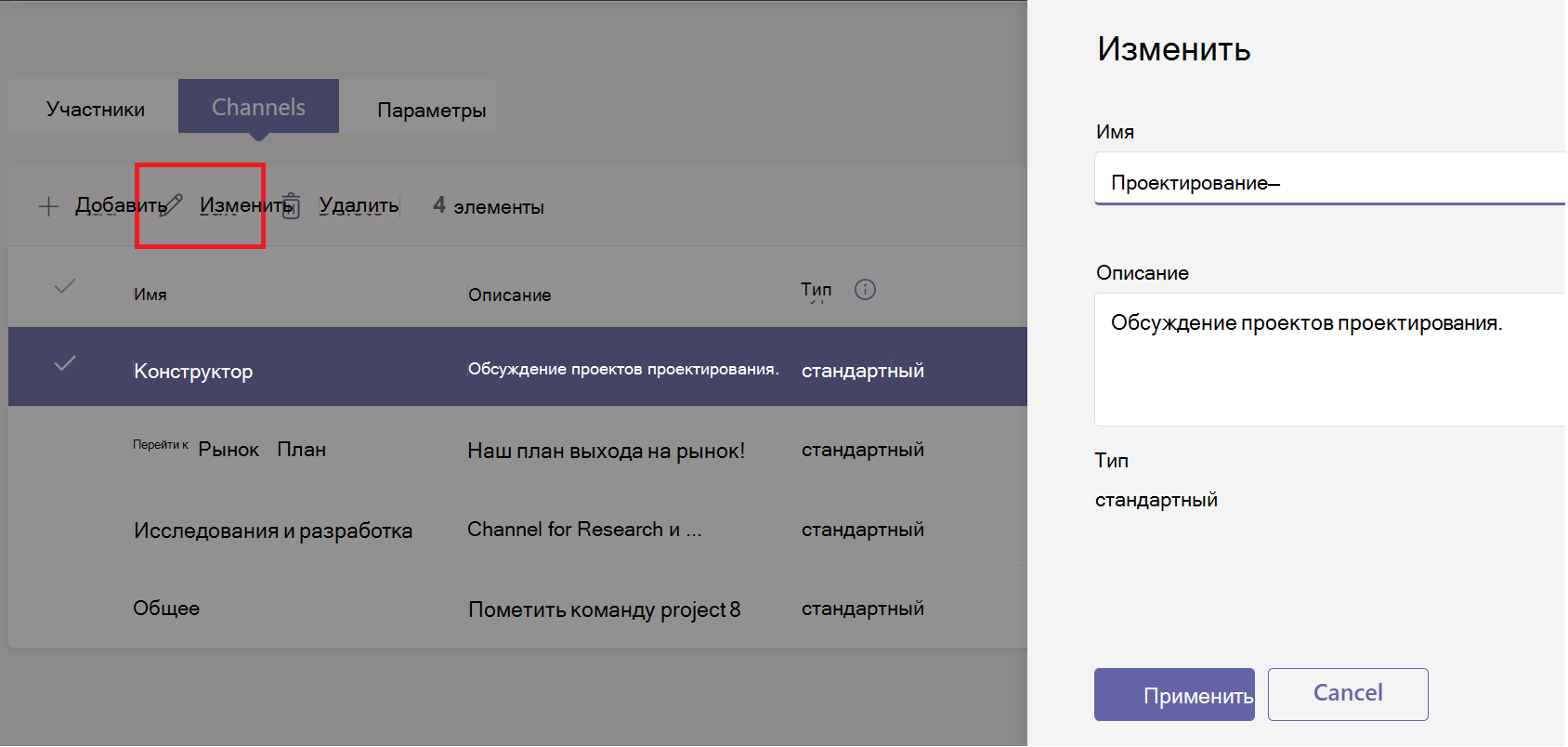Click description 'Пометить команду project 8'
This screenshot has width=1568, height=747.
[x=605, y=609]
